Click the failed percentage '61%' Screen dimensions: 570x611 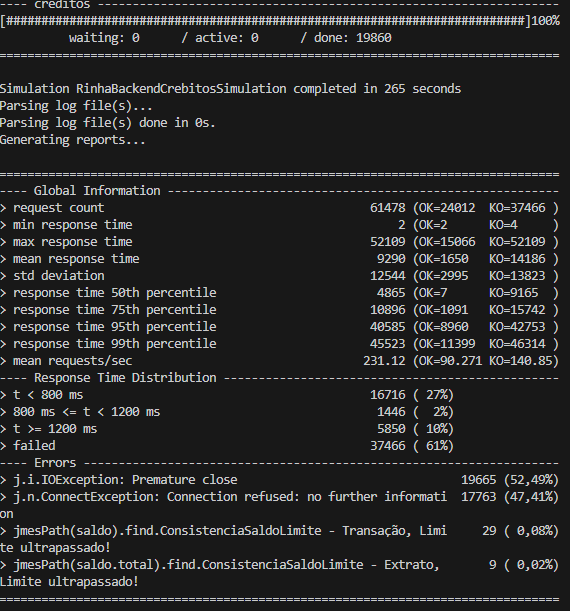tap(436, 446)
